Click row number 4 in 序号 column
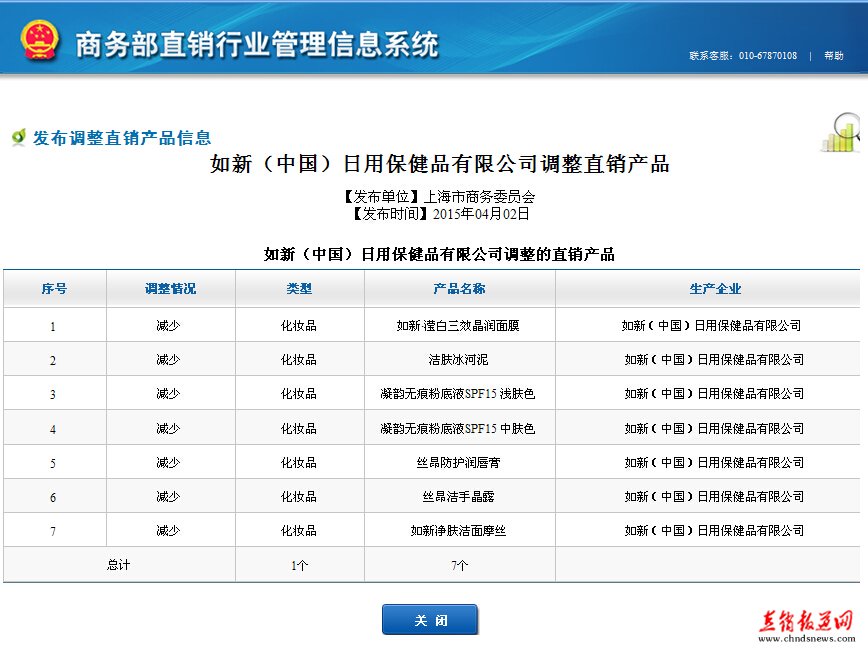 [x=53, y=429]
